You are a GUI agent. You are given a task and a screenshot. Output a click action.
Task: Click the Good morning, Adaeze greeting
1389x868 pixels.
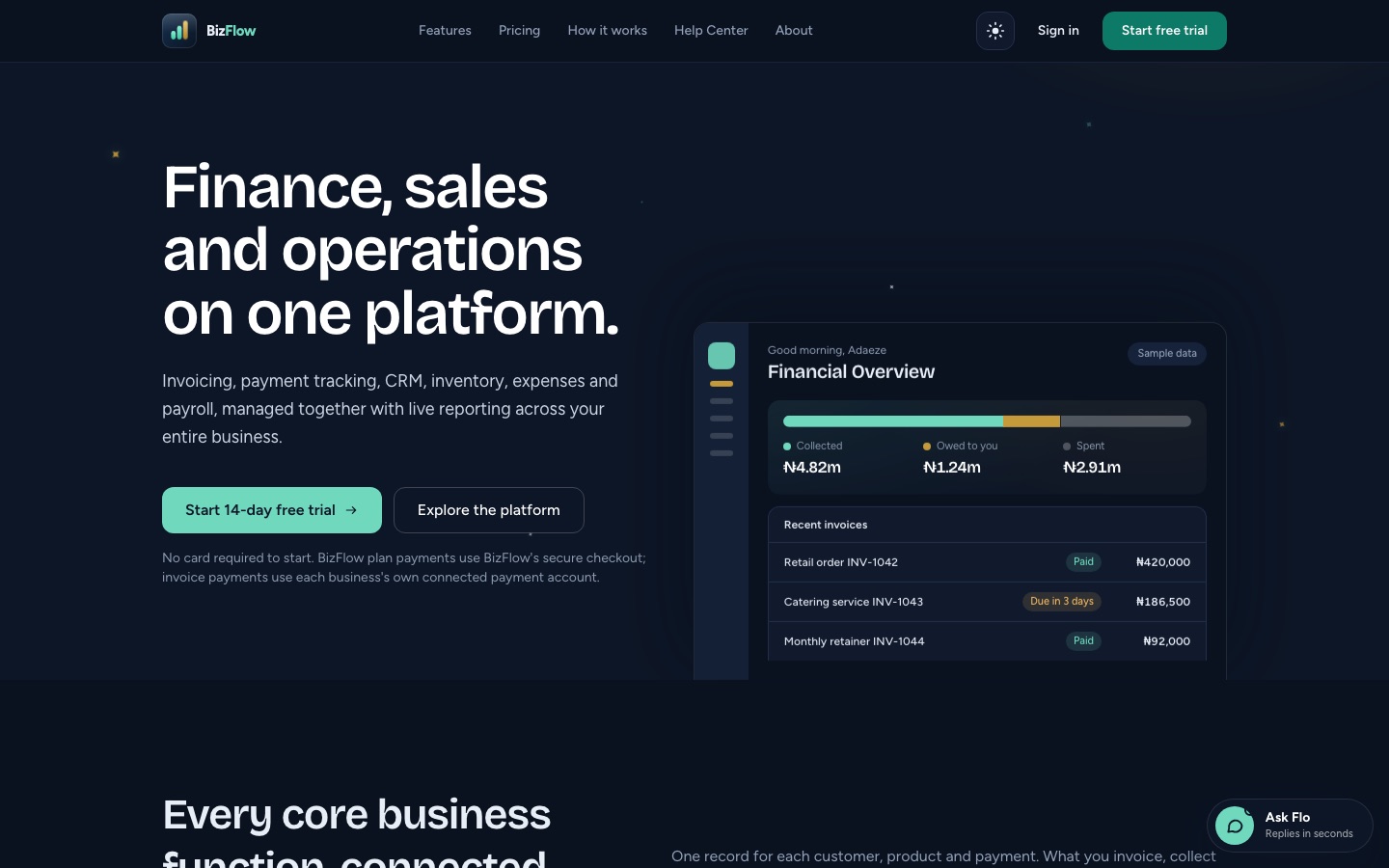point(827,350)
